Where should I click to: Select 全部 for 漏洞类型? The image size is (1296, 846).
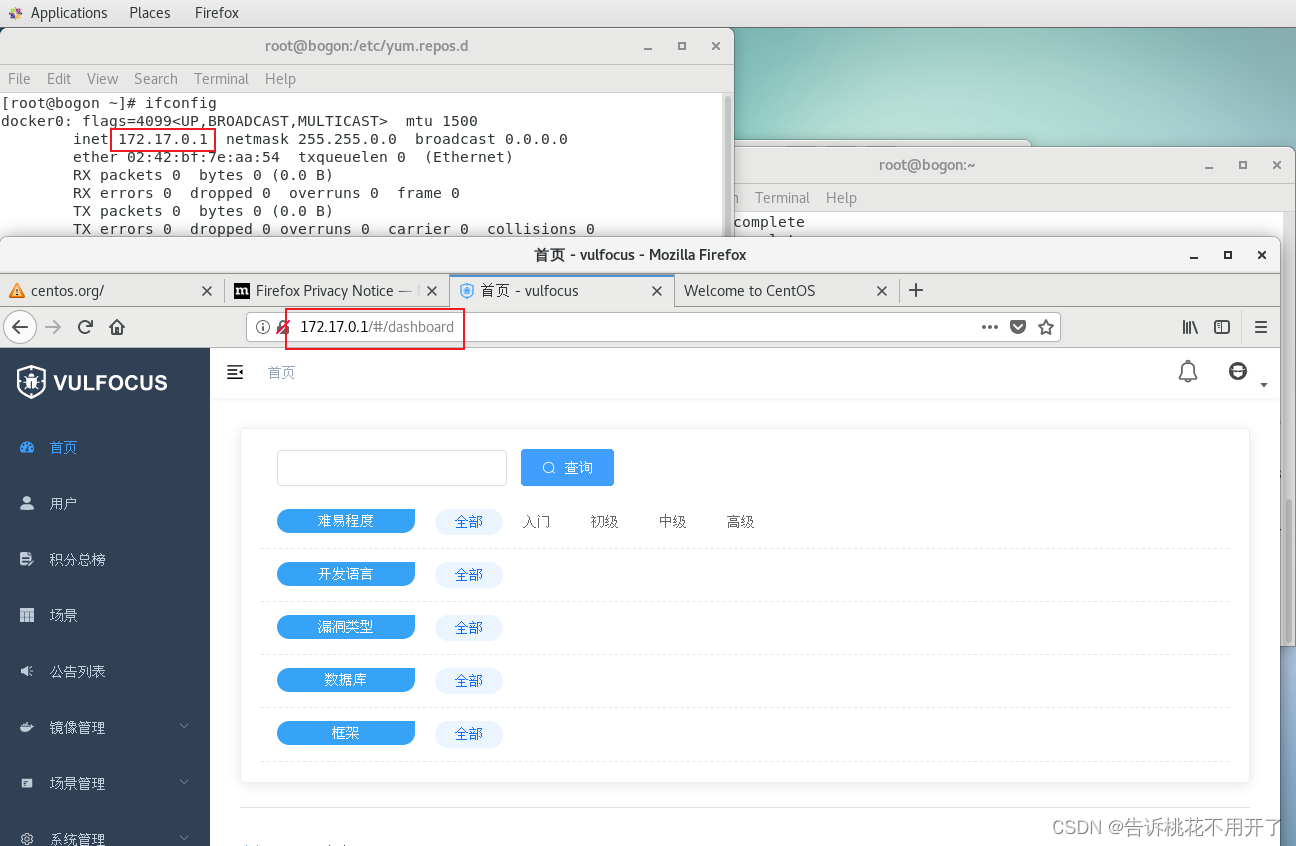[x=469, y=627]
